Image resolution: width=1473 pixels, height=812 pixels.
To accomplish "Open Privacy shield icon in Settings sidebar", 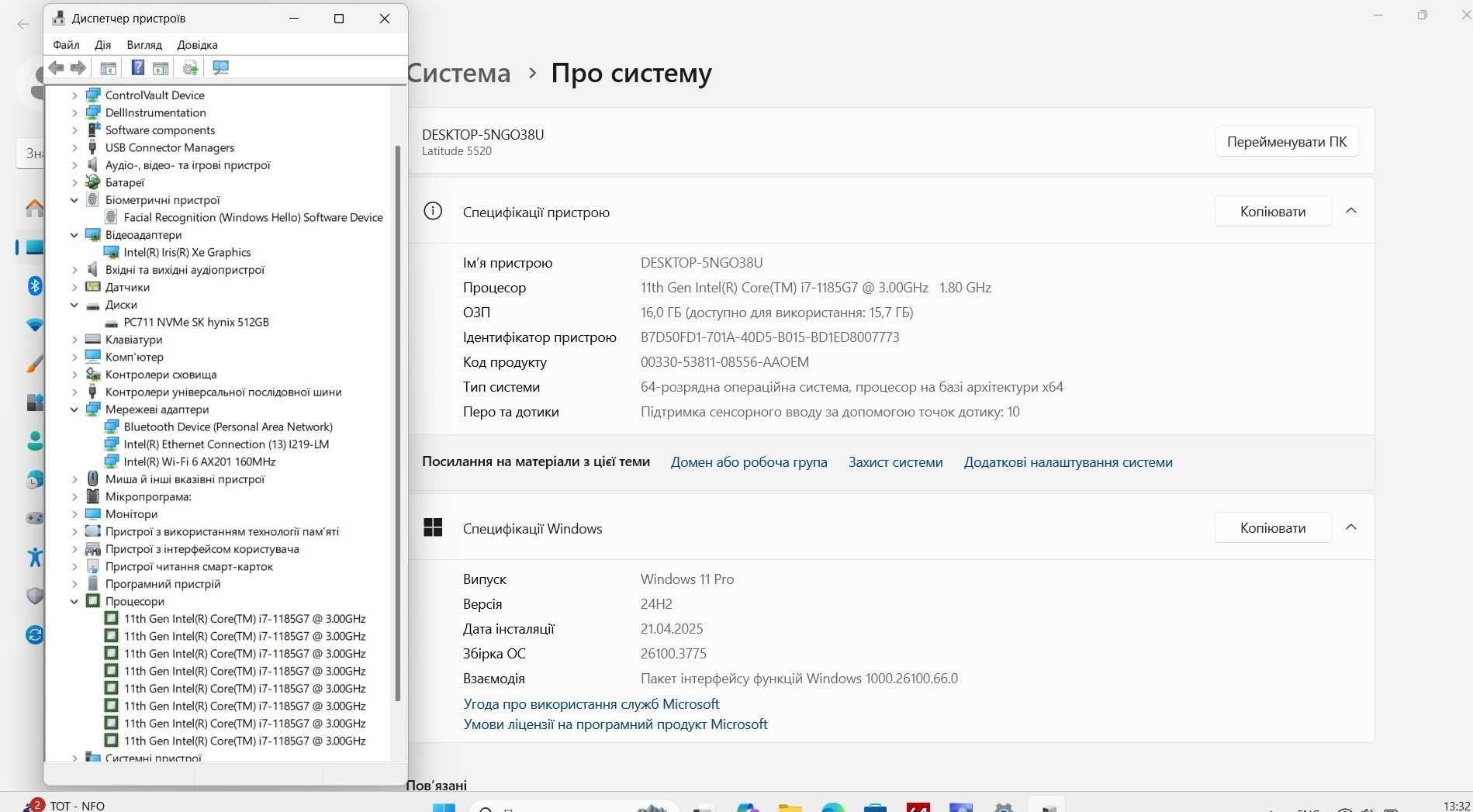I will 35,596.
